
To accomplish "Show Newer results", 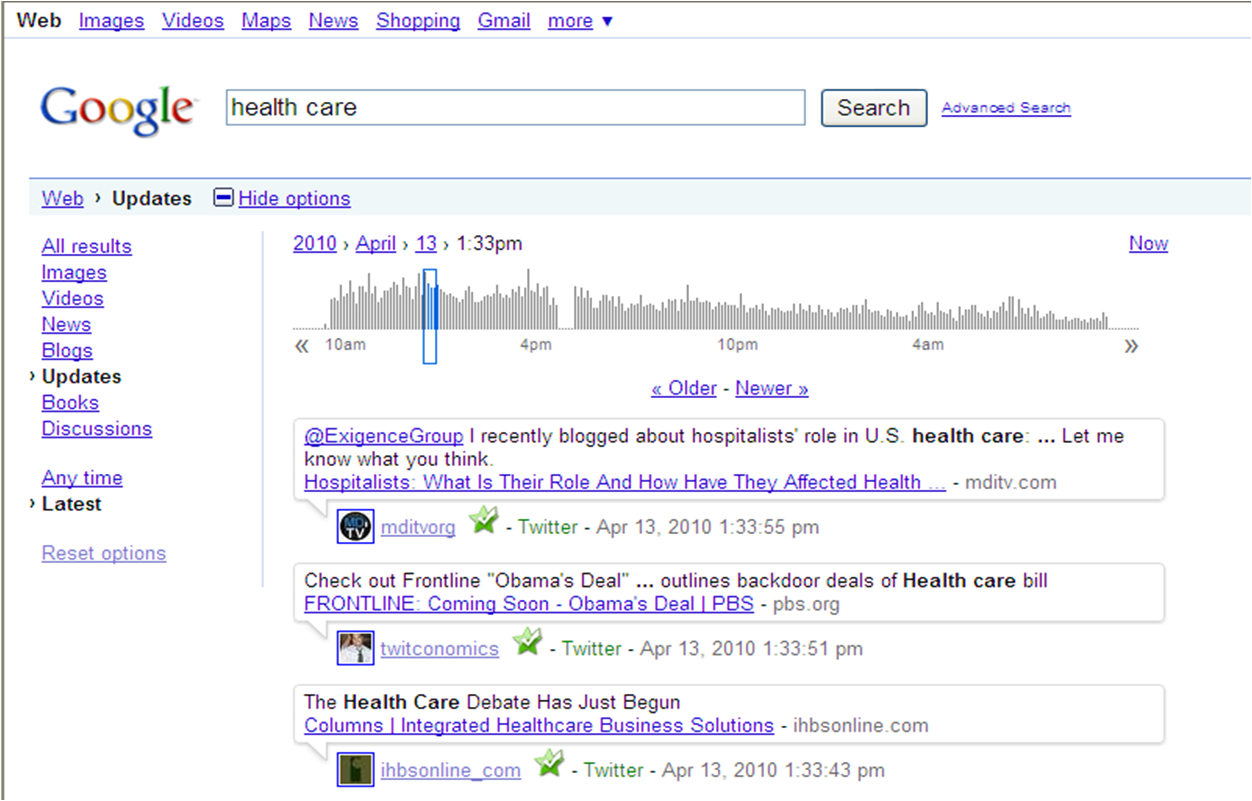I will [772, 388].
